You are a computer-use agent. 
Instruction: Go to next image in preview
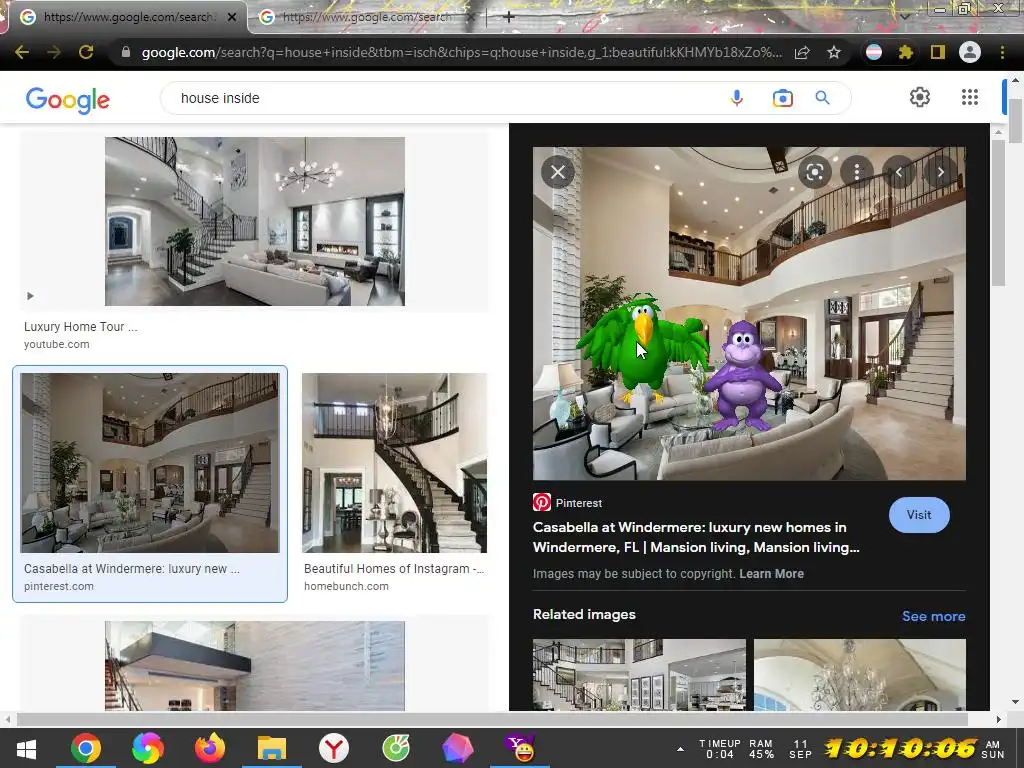(940, 172)
